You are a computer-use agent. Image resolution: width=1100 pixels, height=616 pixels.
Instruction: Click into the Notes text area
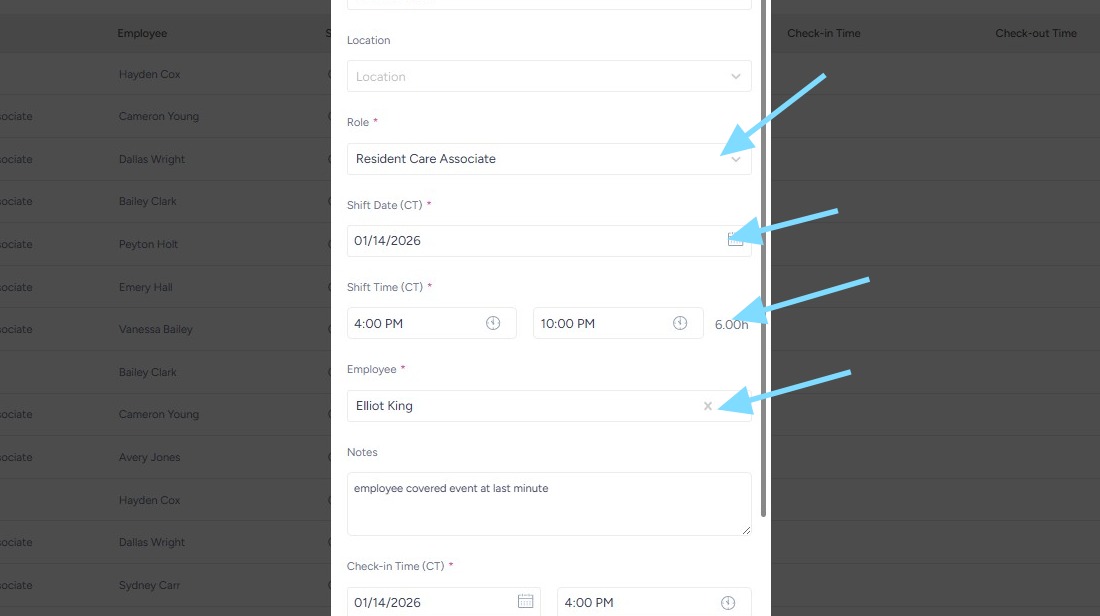point(548,503)
